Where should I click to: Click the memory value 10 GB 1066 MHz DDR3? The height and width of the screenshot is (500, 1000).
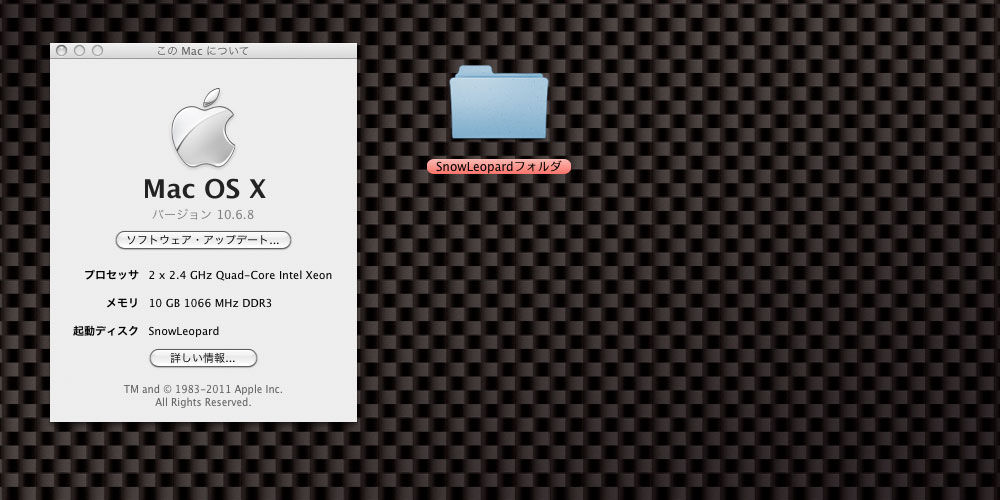click(x=210, y=303)
